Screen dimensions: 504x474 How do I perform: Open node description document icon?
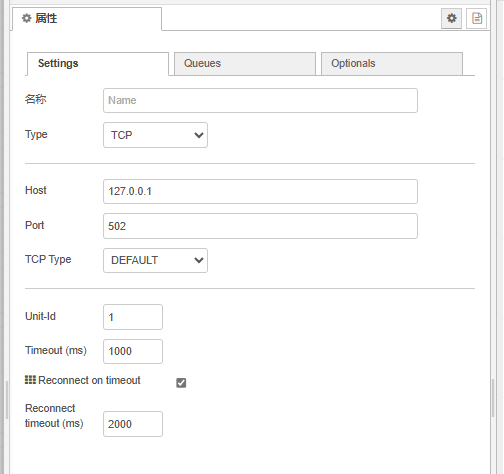[x=476, y=18]
